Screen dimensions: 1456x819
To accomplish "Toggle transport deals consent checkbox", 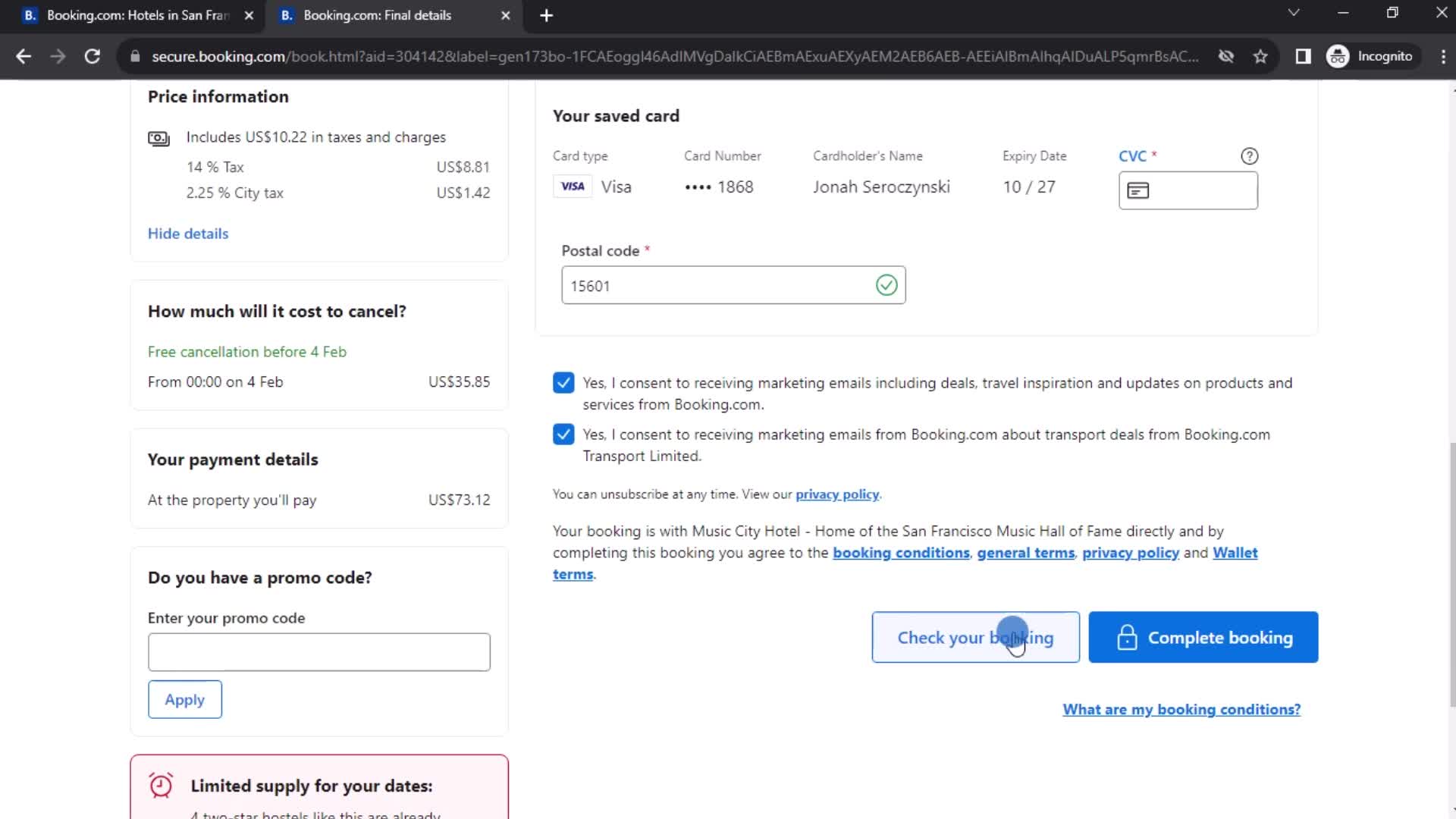I will pos(563,434).
